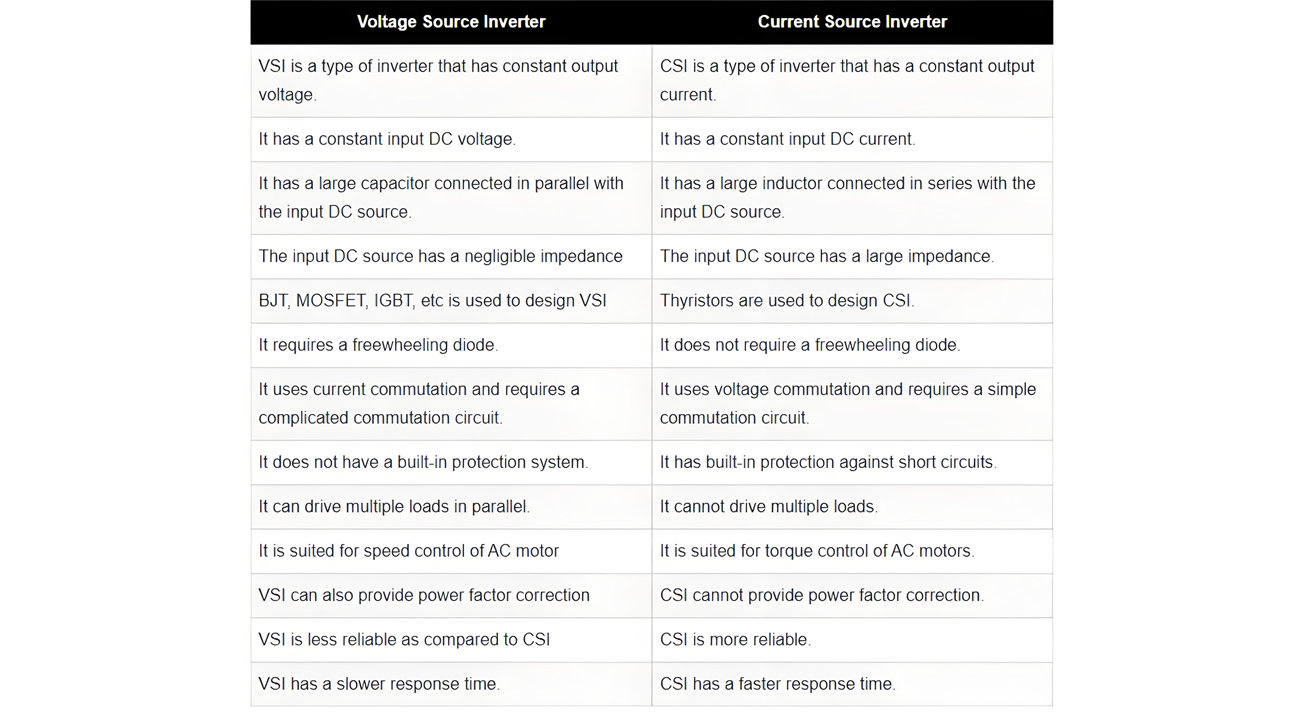Image resolution: width=1302 pixels, height=714 pixels.
Task: Click the Voltage Source Inverter column header
Action: pos(451,22)
